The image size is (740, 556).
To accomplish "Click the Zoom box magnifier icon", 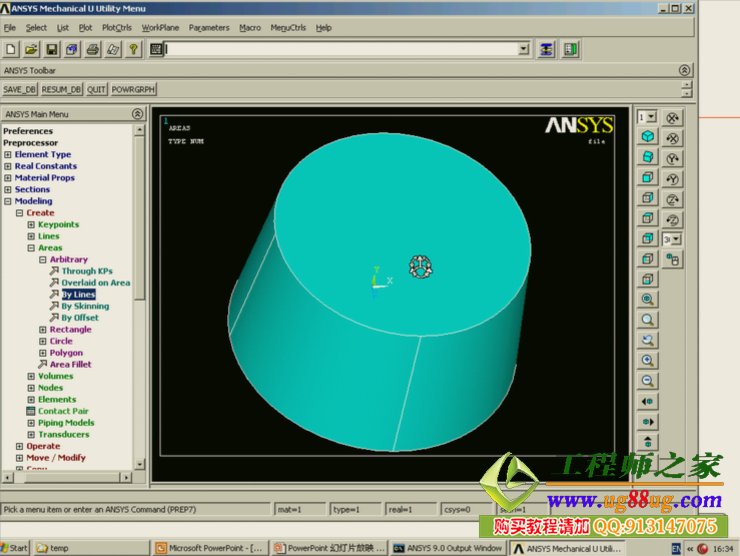I will tap(648, 320).
